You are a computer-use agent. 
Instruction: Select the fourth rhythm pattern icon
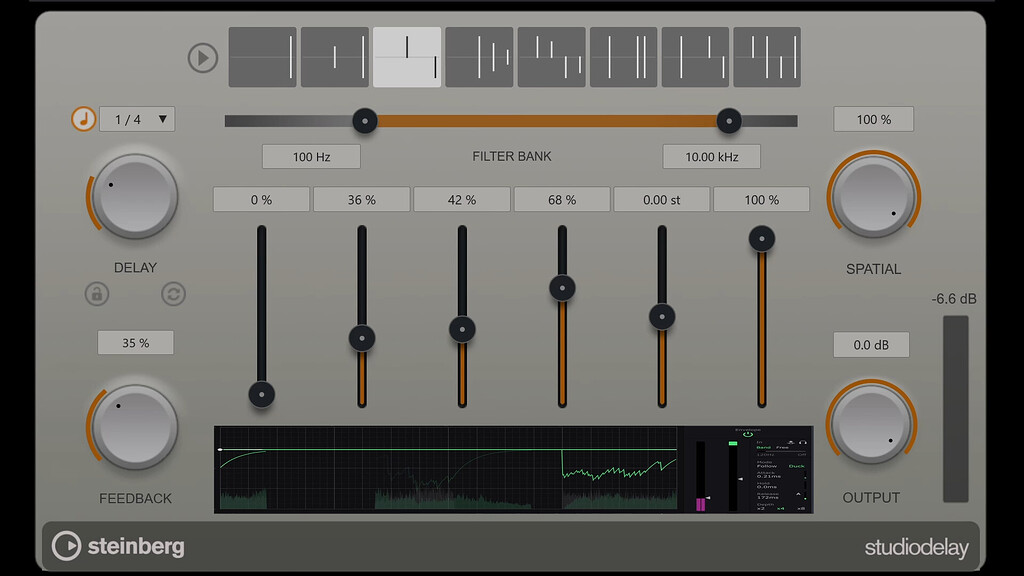pos(478,58)
